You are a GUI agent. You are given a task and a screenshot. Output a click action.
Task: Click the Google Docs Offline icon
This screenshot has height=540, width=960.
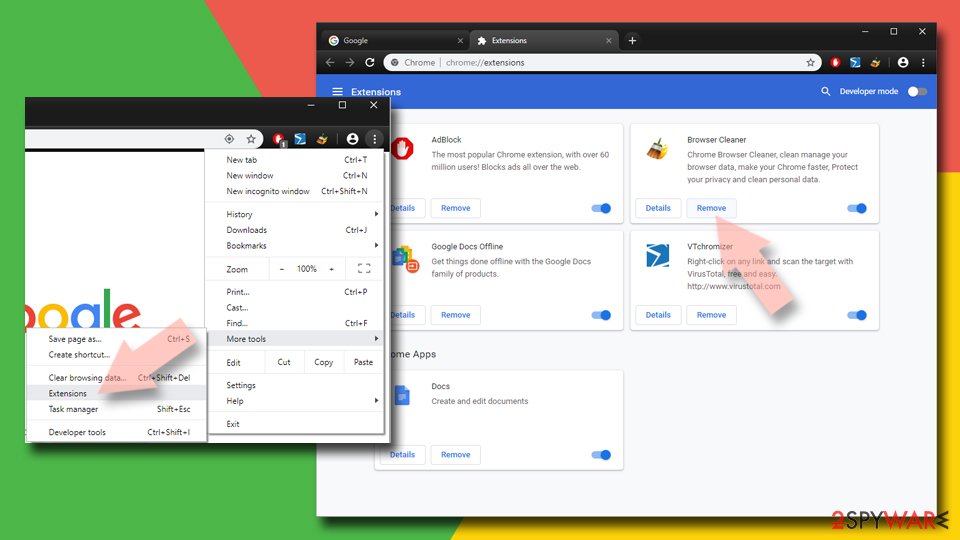(405, 258)
